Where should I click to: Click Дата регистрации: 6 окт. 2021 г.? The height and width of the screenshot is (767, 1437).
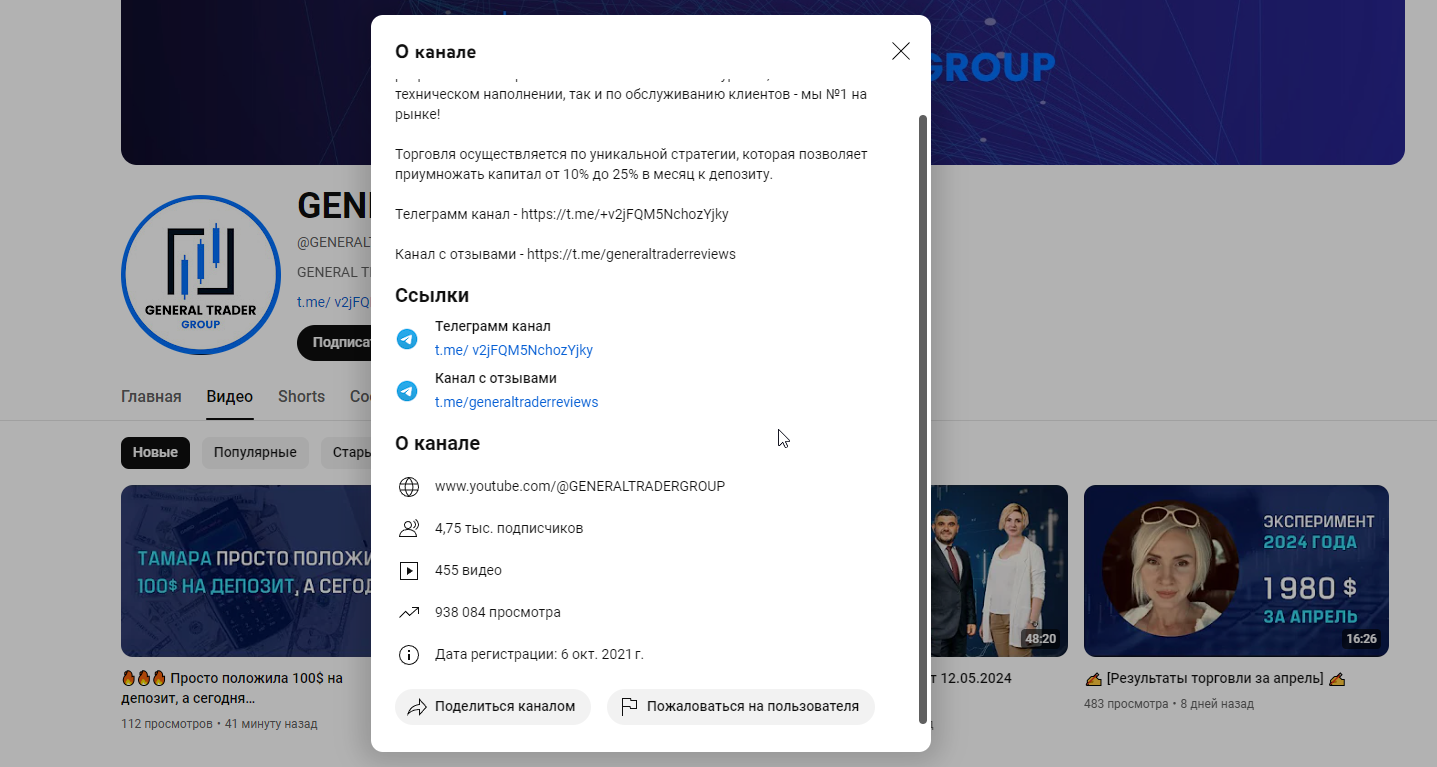coord(539,654)
